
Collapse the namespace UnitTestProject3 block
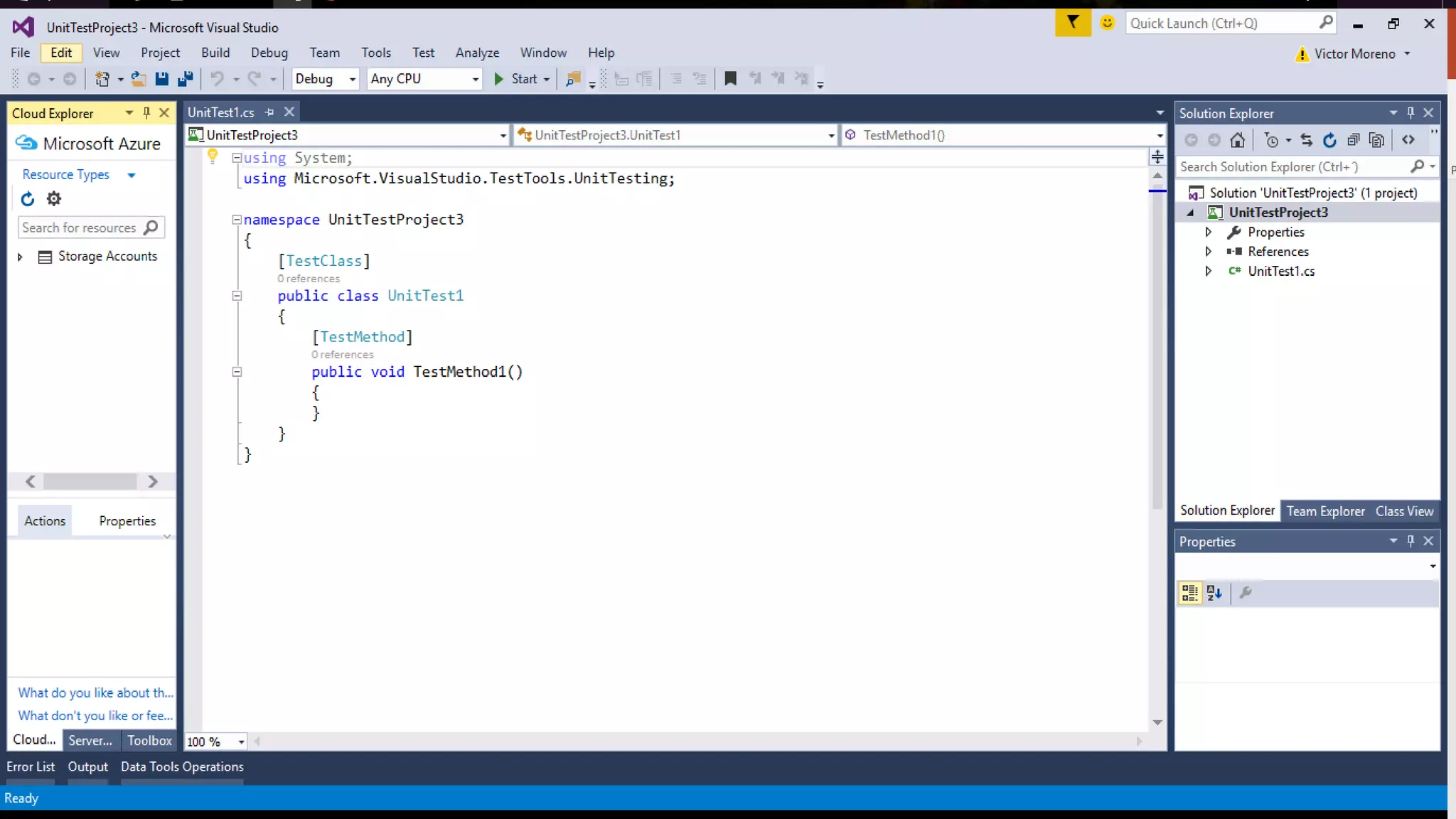point(237,220)
